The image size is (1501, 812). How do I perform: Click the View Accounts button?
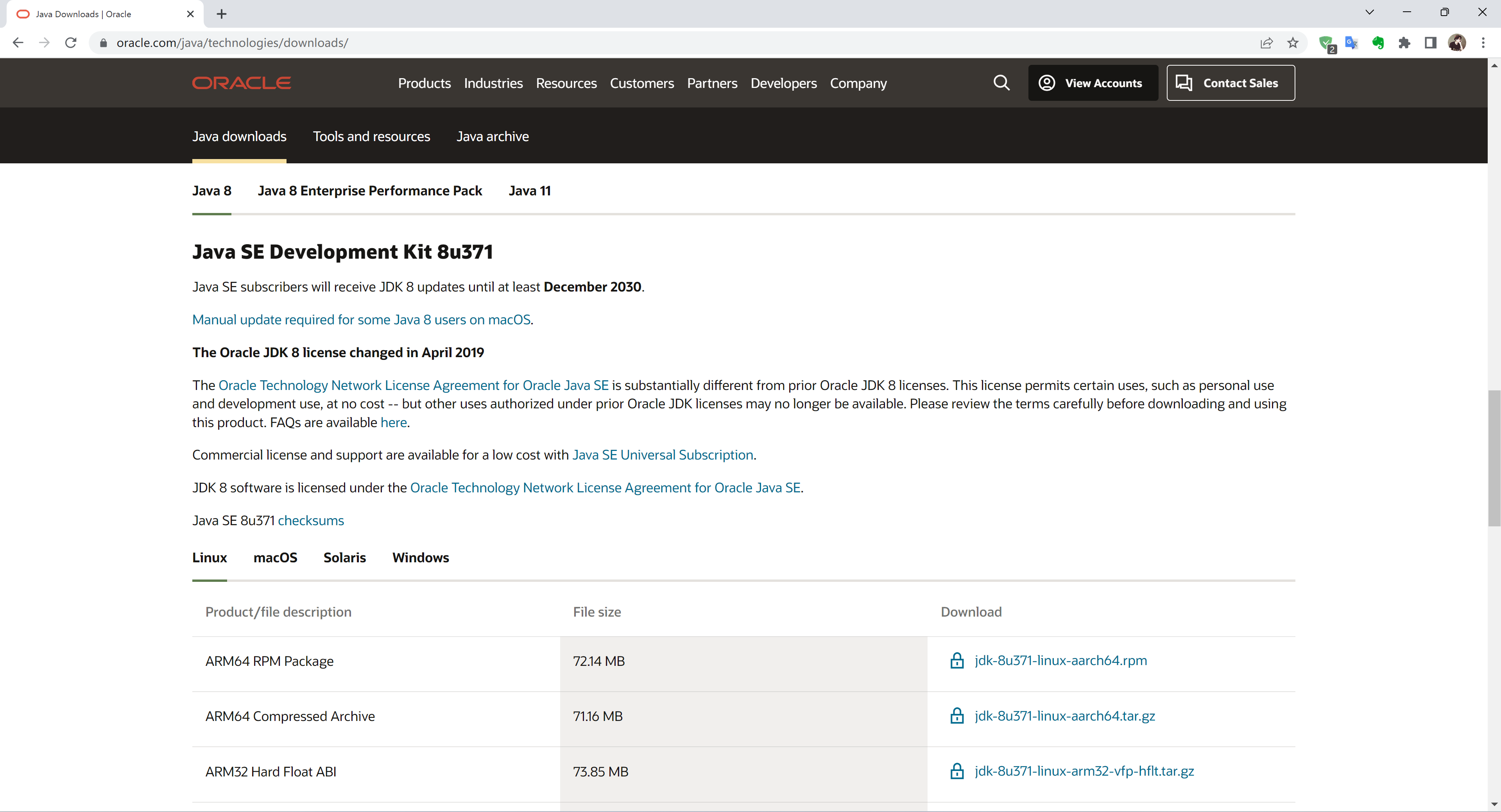[1093, 83]
